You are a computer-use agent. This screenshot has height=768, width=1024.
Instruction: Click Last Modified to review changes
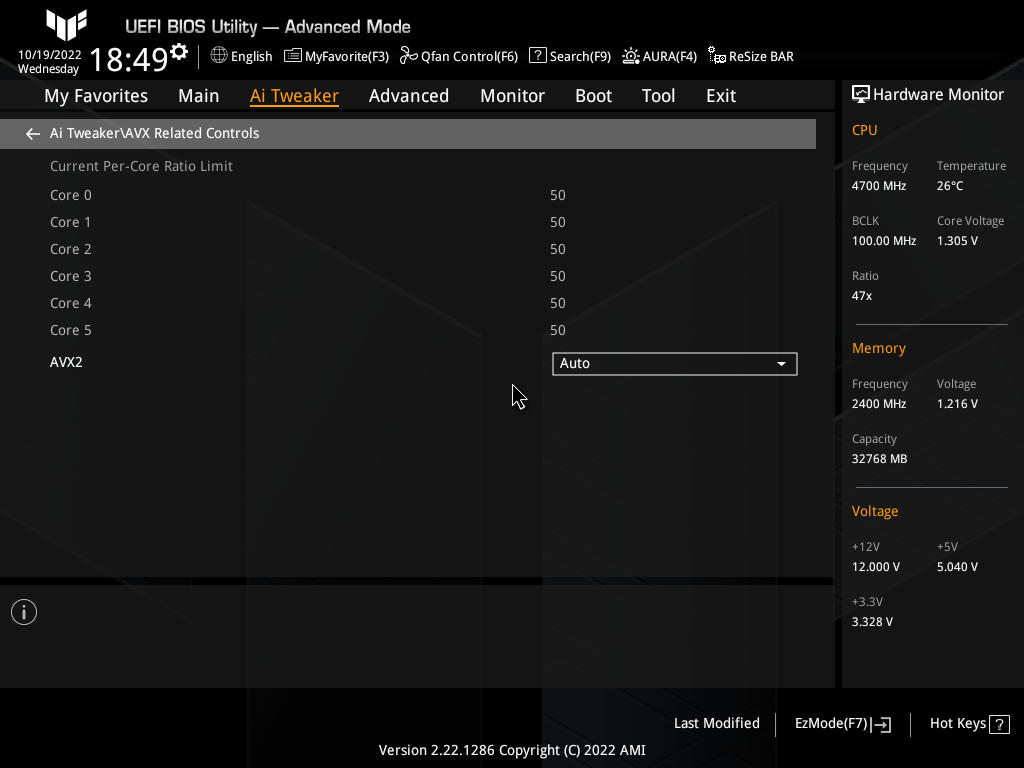[x=717, y=723]
